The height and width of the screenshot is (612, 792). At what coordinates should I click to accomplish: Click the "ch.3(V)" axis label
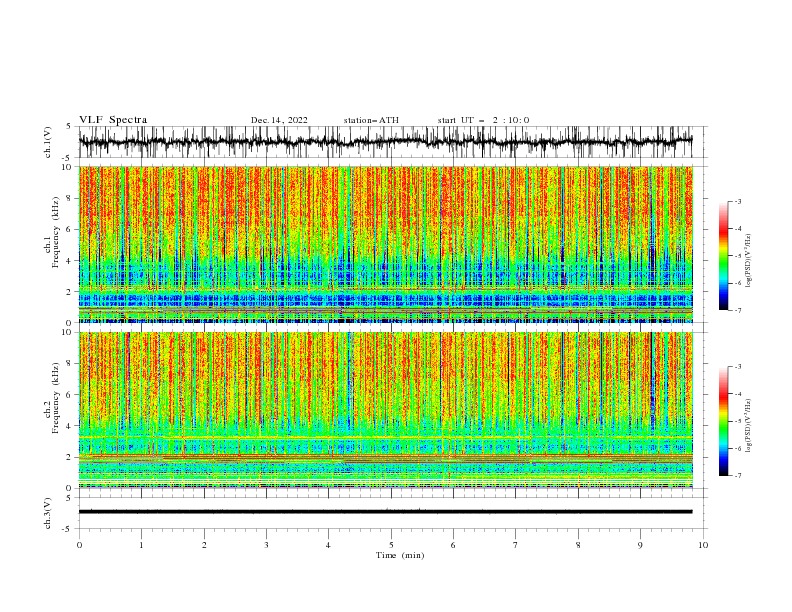pyautogui.click(x=47, y=513)
